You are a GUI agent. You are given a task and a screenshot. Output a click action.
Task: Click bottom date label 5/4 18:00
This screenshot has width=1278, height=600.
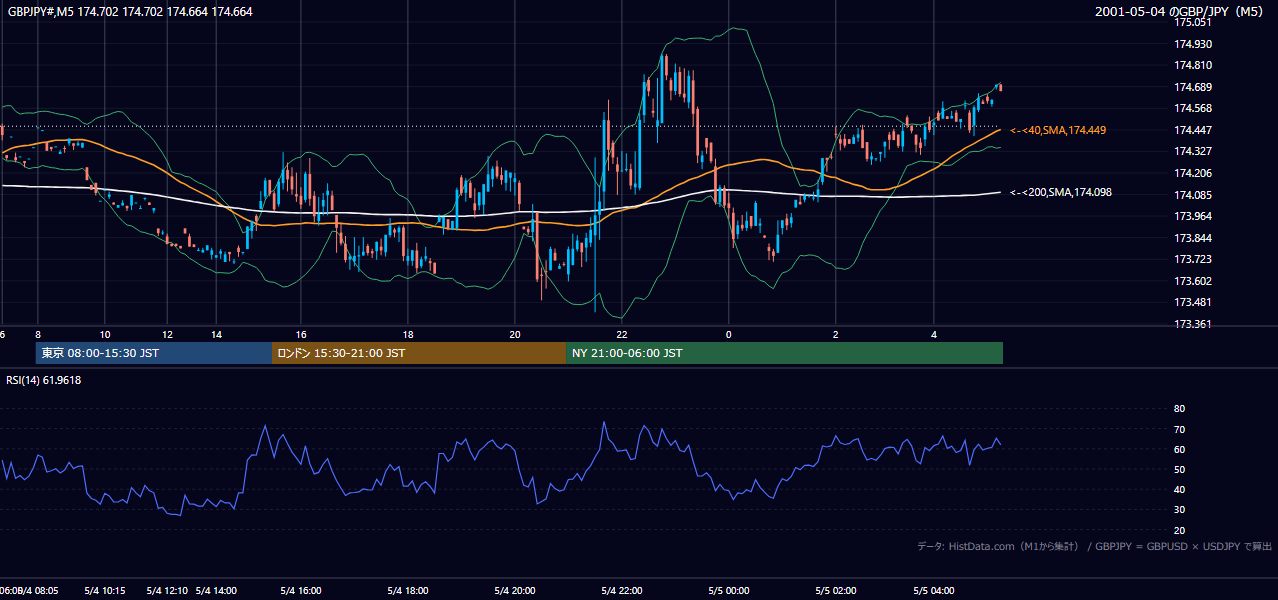[x=407, y=591]
